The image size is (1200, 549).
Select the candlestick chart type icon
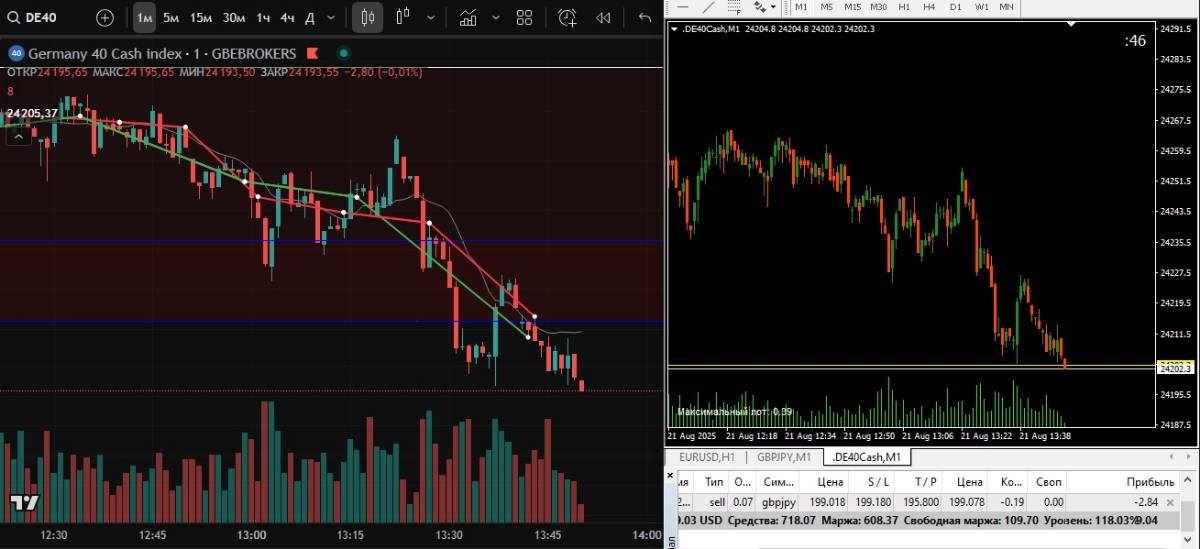tap(367, 17)
